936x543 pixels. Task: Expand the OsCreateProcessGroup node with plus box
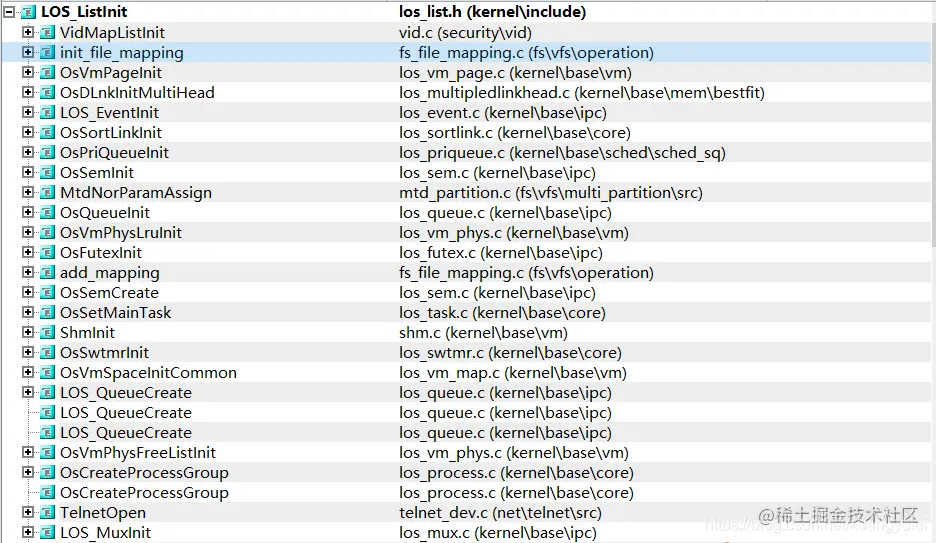(x=27, y=472)
